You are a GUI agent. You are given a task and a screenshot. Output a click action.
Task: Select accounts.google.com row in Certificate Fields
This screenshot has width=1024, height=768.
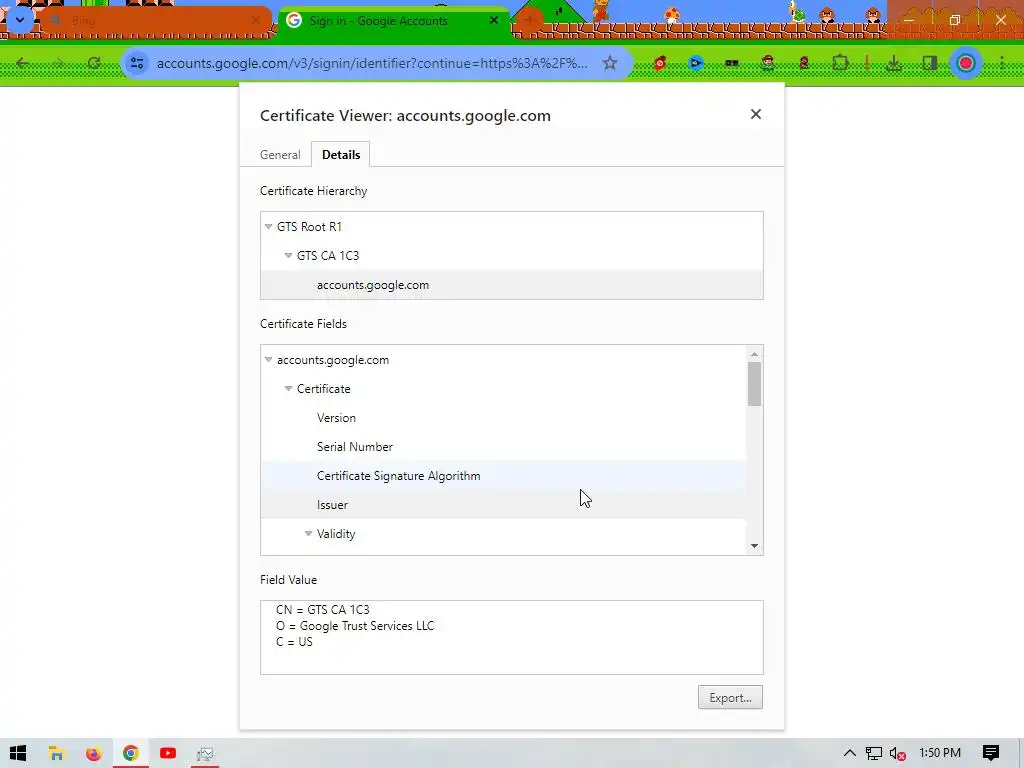coord(503,360)
